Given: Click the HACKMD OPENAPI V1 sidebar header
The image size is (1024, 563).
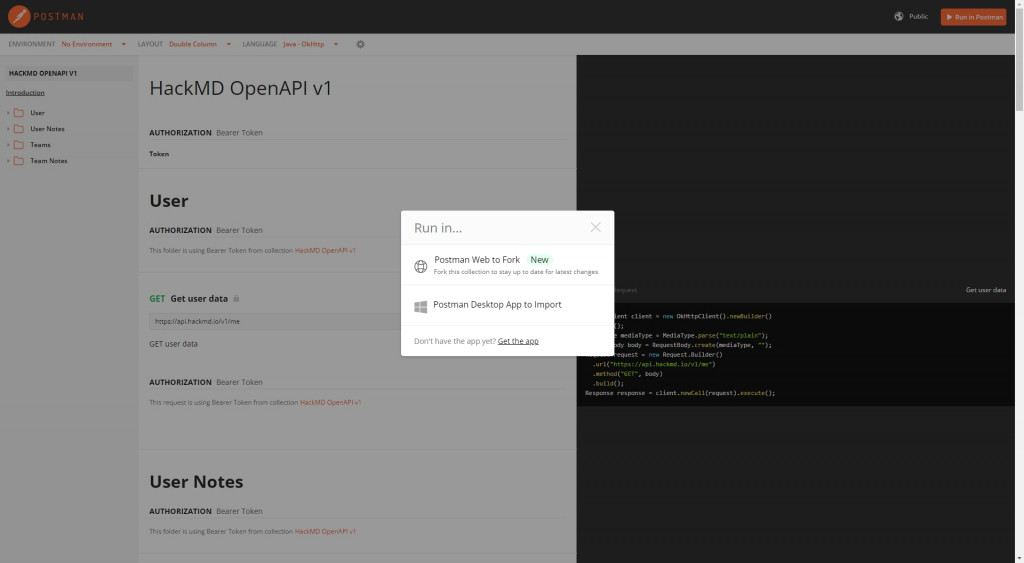Looking at the screenshot, I should pos(69,73).
